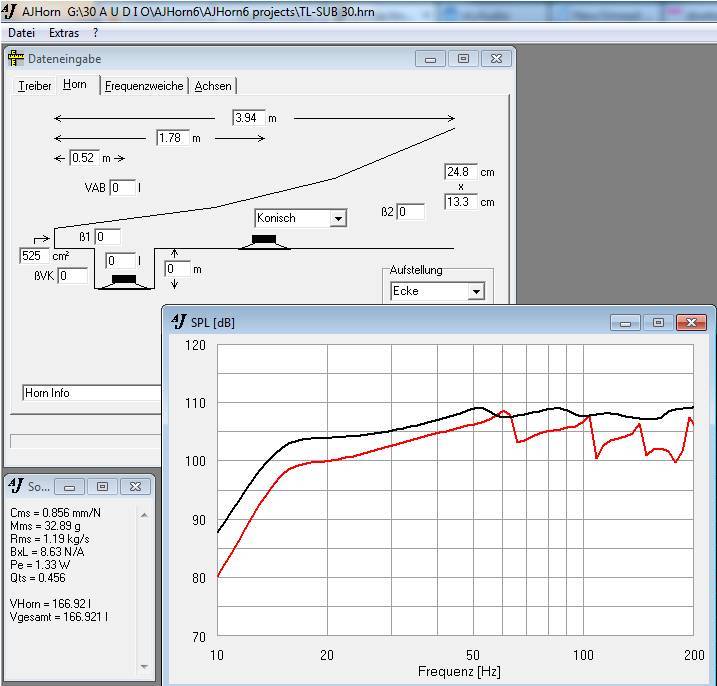Click the Horn Info text field
Viewport: 717px width, 686px height.
[x=90, y=393]
